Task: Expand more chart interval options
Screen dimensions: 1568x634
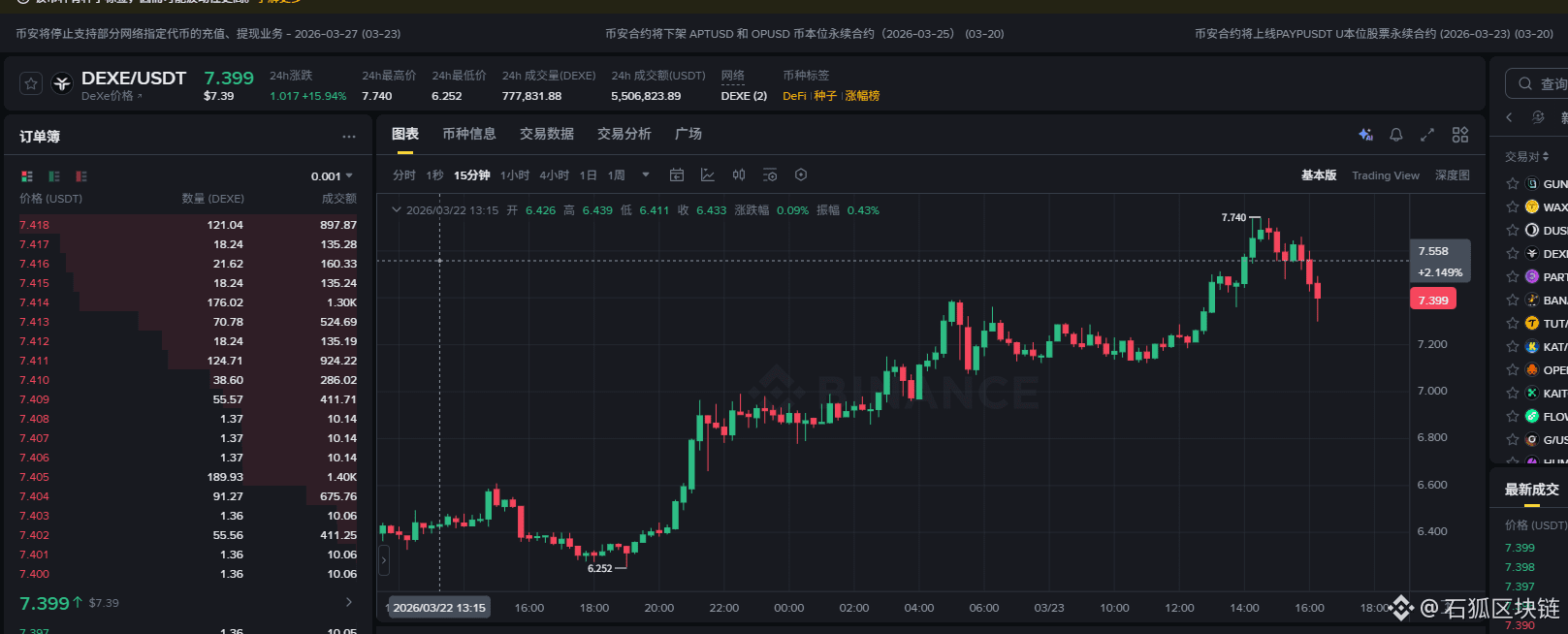Action: [646, 175]
